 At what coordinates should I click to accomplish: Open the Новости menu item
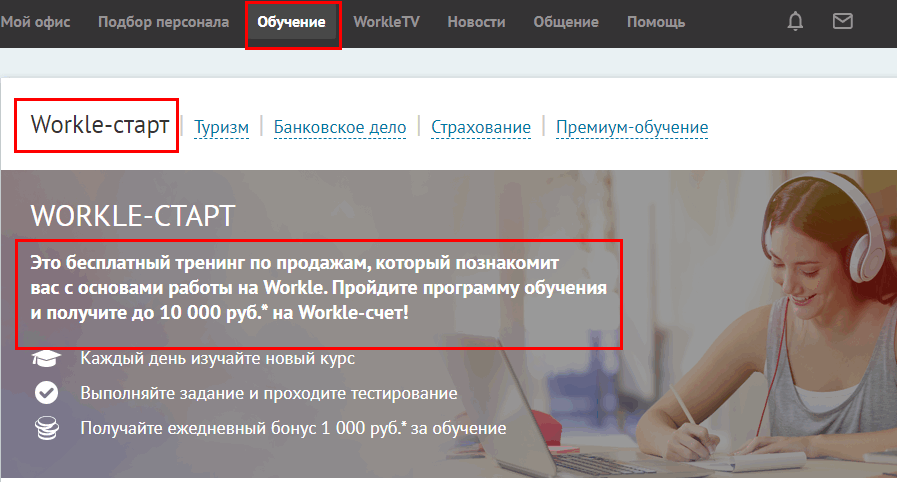point(477,22)
